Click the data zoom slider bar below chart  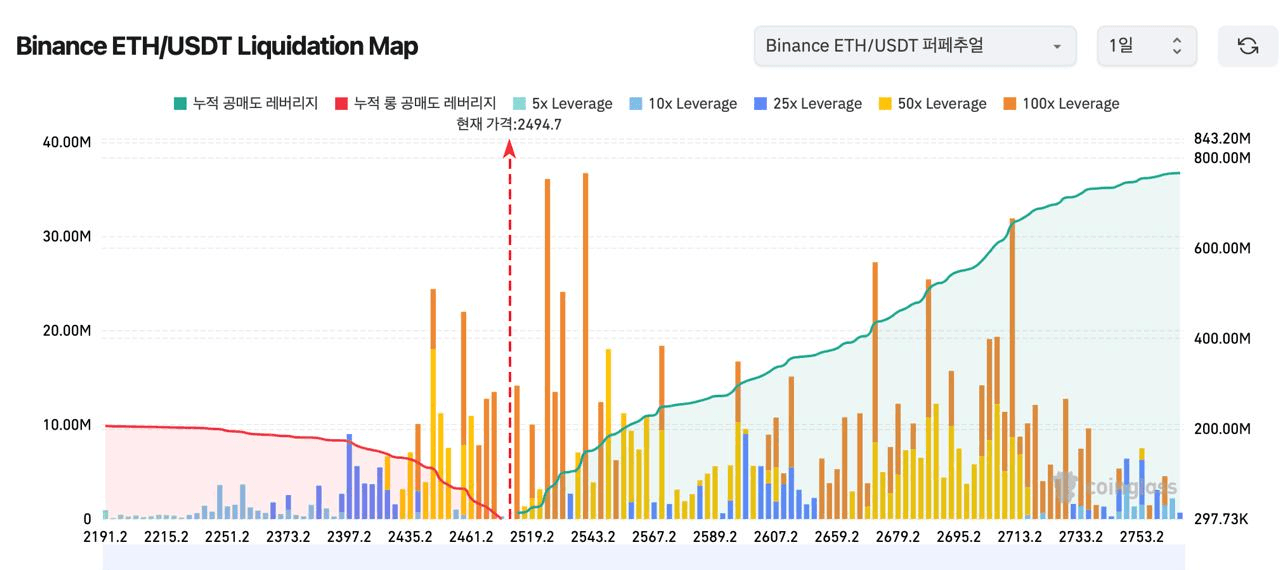point(644,557)
